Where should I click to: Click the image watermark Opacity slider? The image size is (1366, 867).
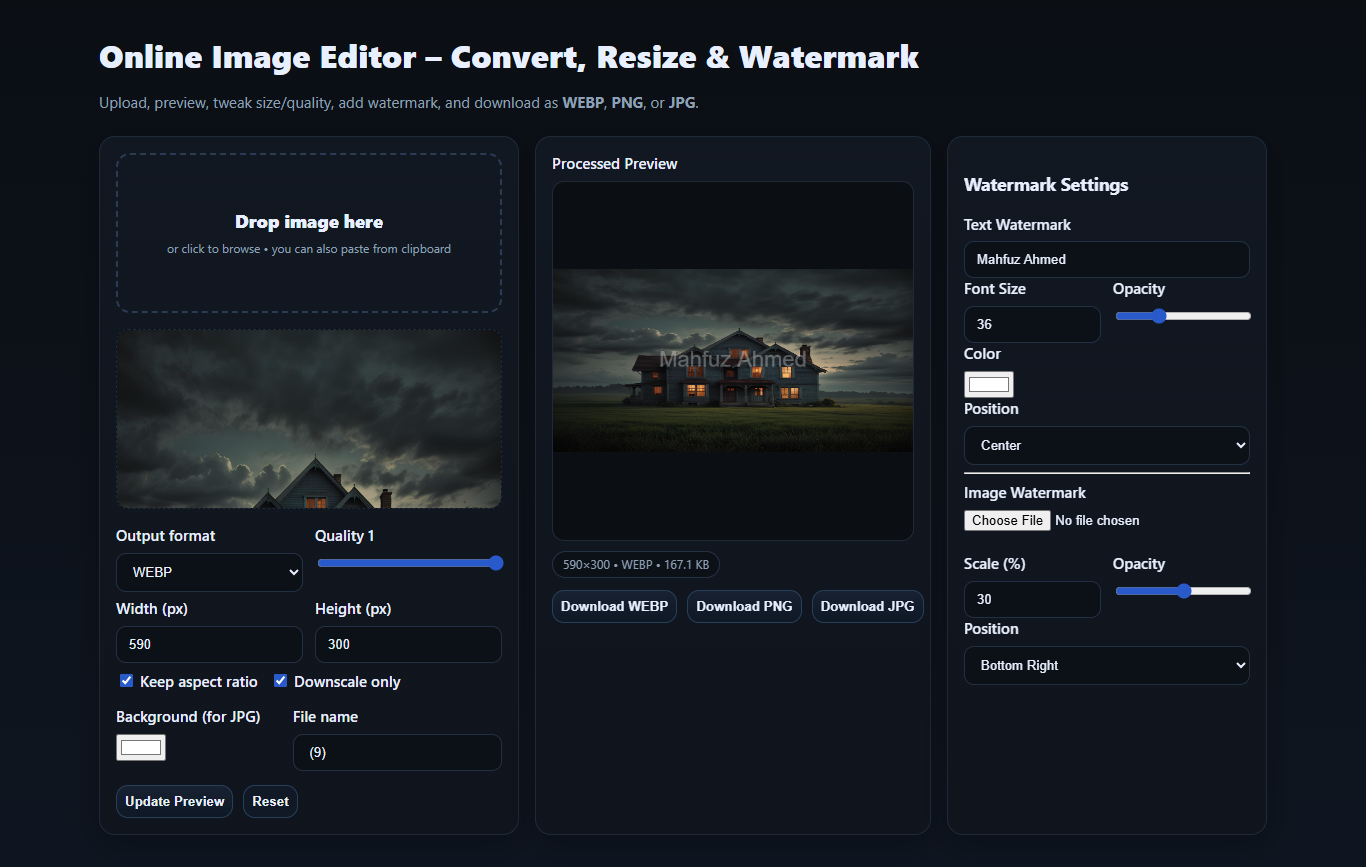click(x=1183, y=591)
